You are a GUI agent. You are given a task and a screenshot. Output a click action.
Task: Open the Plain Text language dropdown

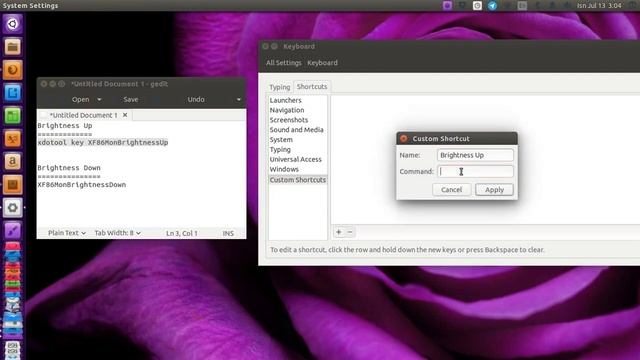tap(67, 233)
